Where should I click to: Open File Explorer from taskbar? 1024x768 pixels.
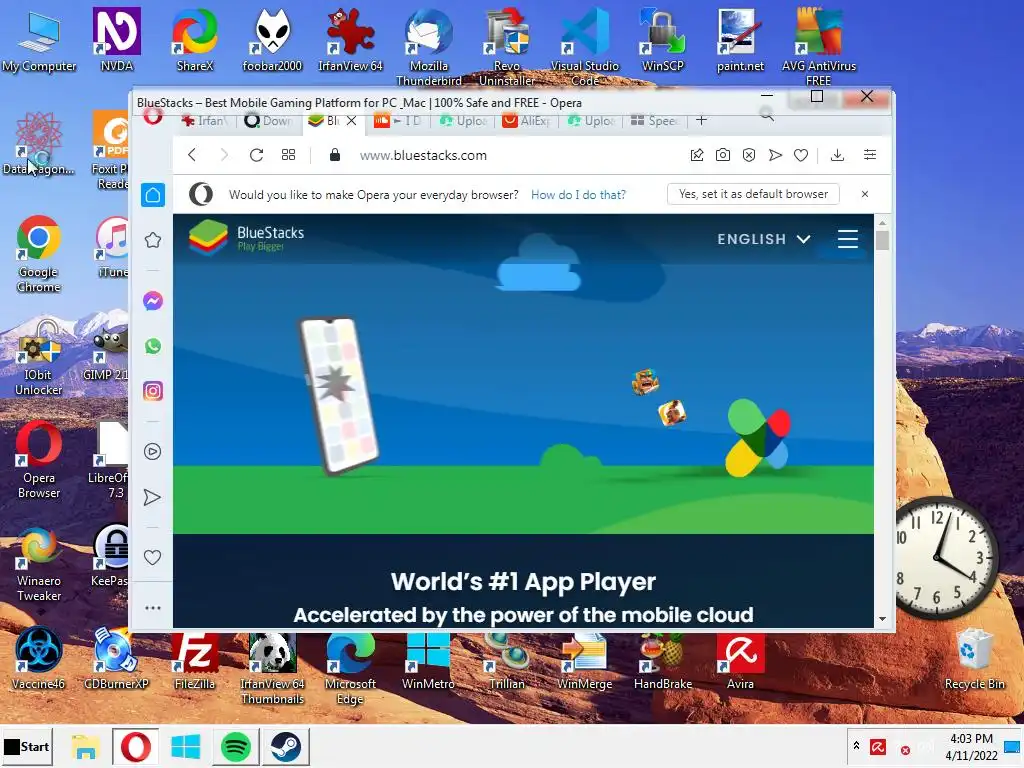point(85,746)
